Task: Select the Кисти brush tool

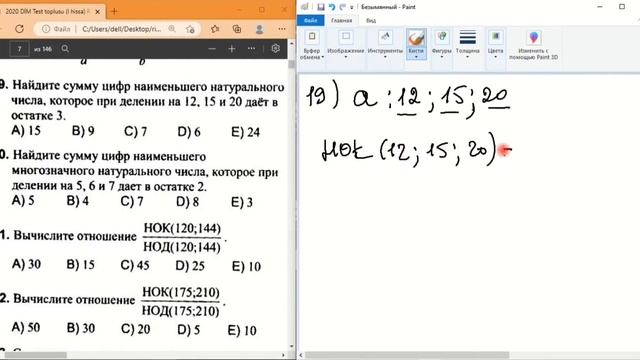Action: tap(416, 38)
